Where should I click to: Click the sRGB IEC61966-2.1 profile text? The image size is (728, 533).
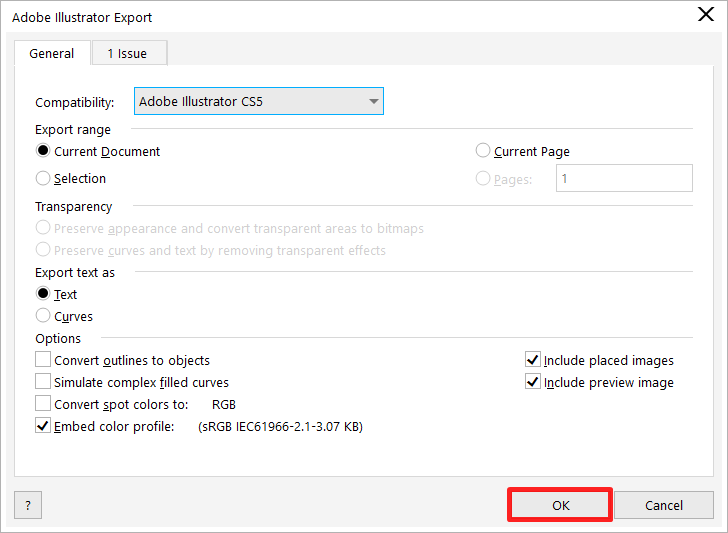(x=280, y=426)
